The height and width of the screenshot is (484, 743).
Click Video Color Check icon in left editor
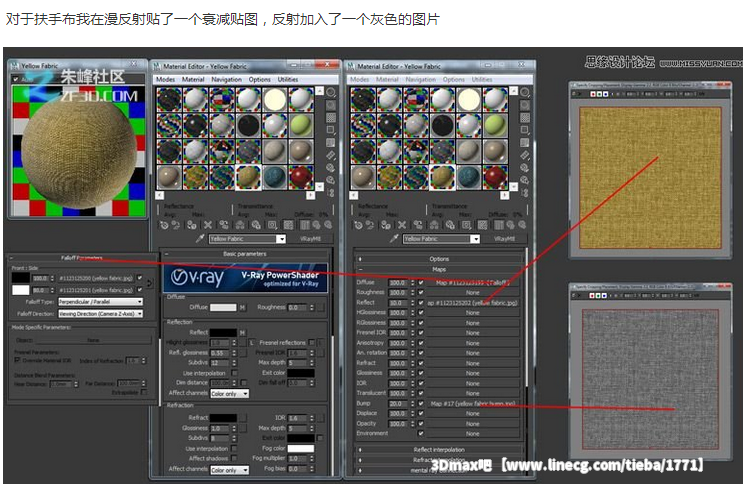pos(331,143)
